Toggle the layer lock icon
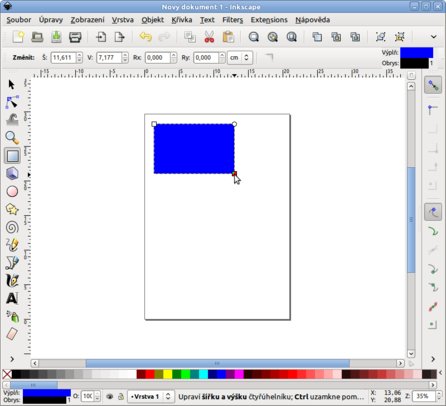446x406 pixels. (121, 396)
